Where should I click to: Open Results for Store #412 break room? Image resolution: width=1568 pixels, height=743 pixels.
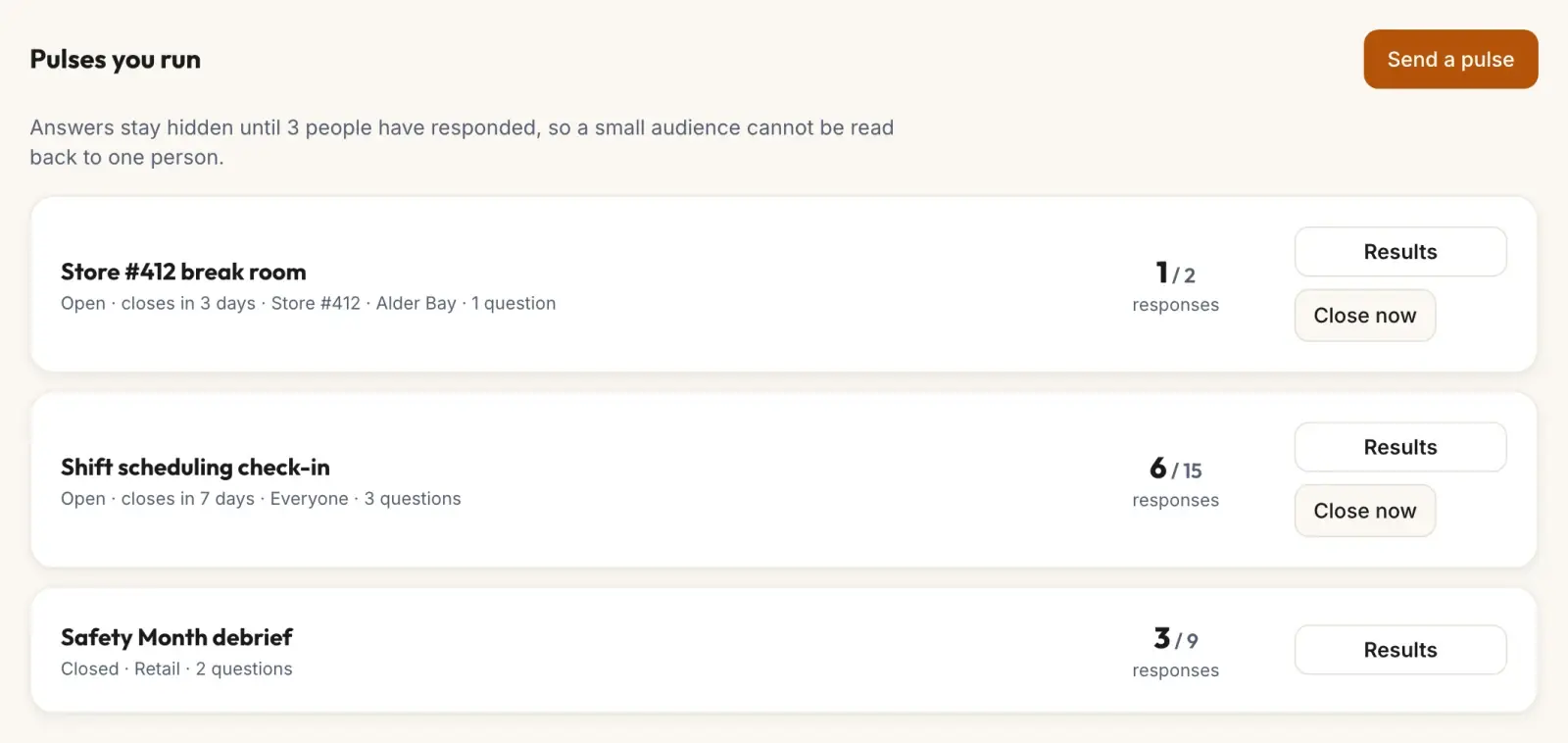1400,252
